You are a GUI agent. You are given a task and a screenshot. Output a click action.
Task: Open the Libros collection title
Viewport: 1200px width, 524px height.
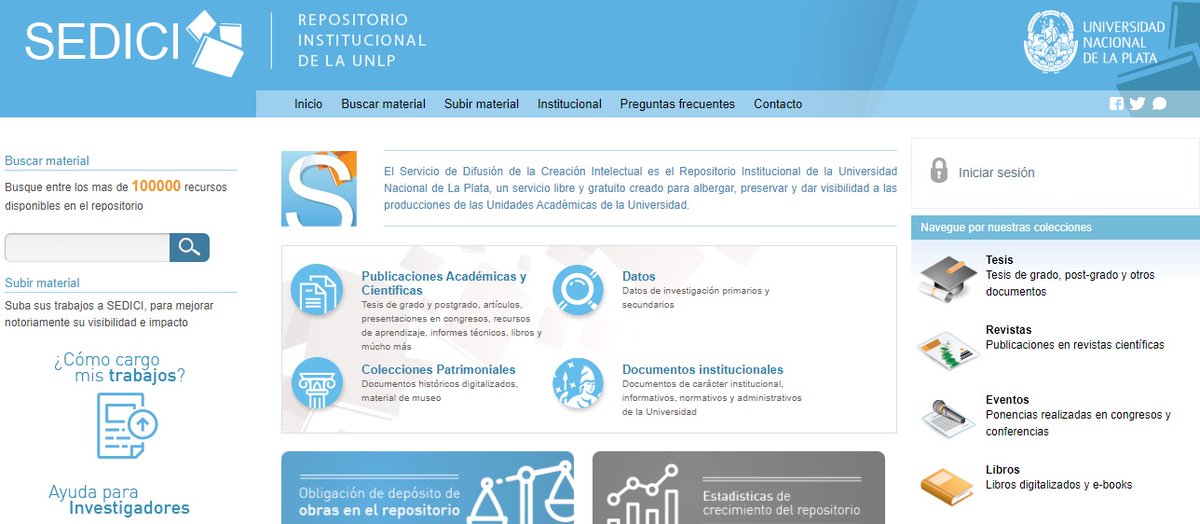pos(1002,470)
